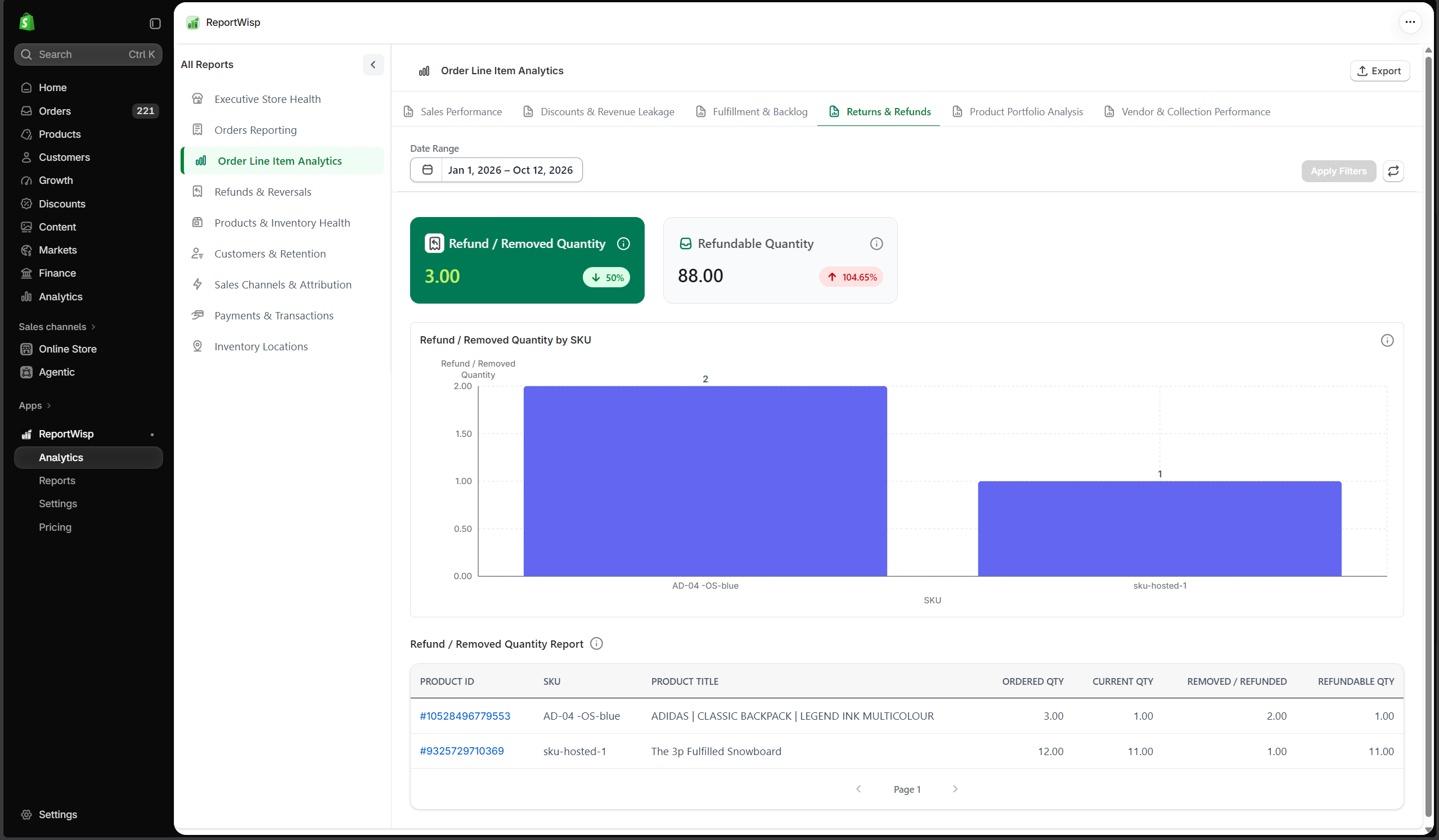This screenshot has width=1439, height=840.
Task: Open the Product Portfolio Analysis tab
Action: pyautogui.click(x=1017, y=111)
